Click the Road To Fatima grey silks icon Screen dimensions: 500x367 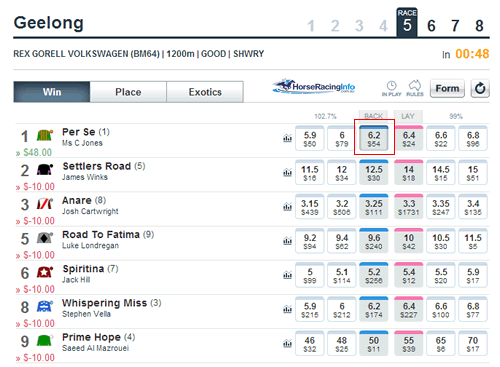(45, 238)
